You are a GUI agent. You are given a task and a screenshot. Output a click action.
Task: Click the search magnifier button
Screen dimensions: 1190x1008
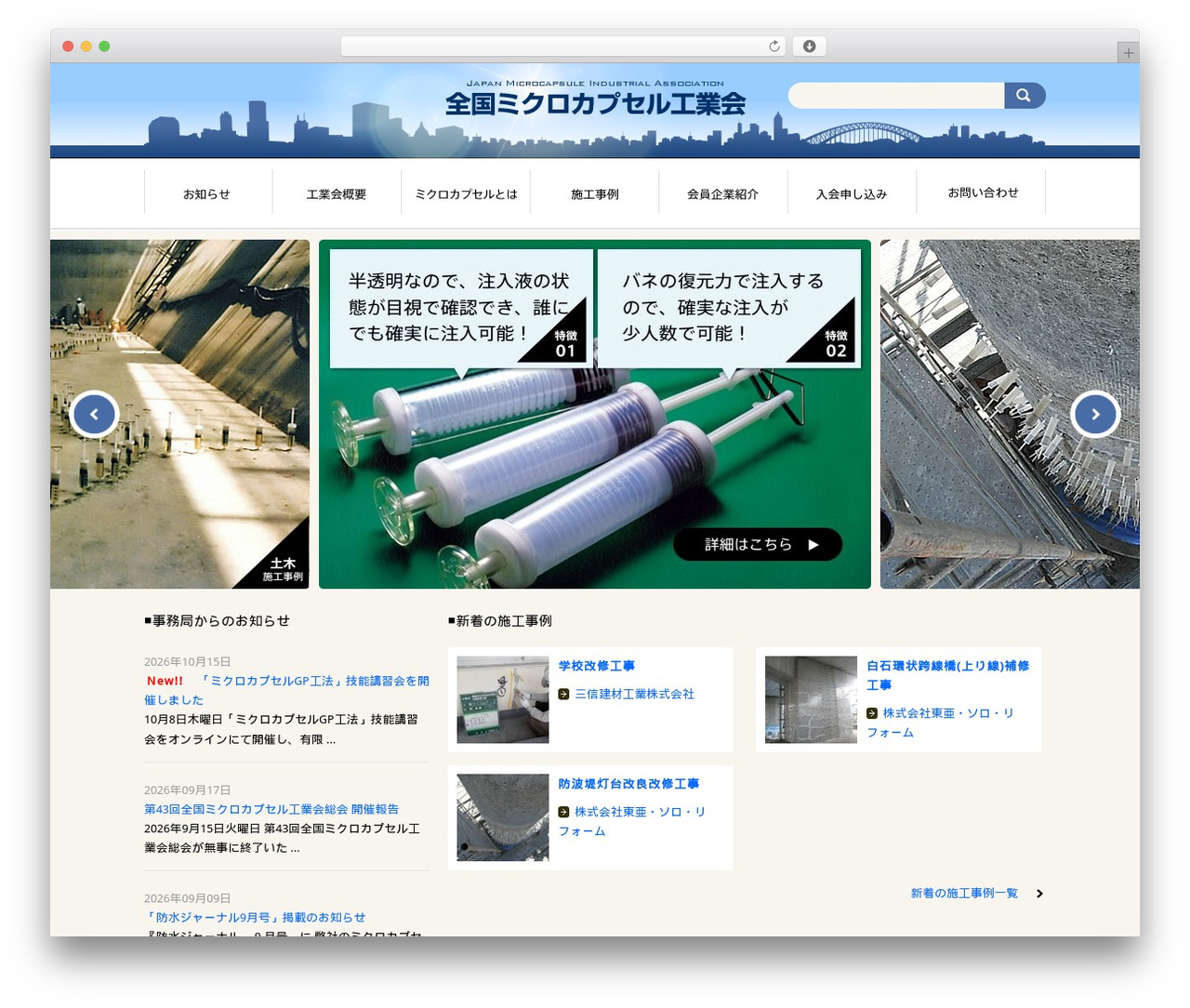[1025, 96]
